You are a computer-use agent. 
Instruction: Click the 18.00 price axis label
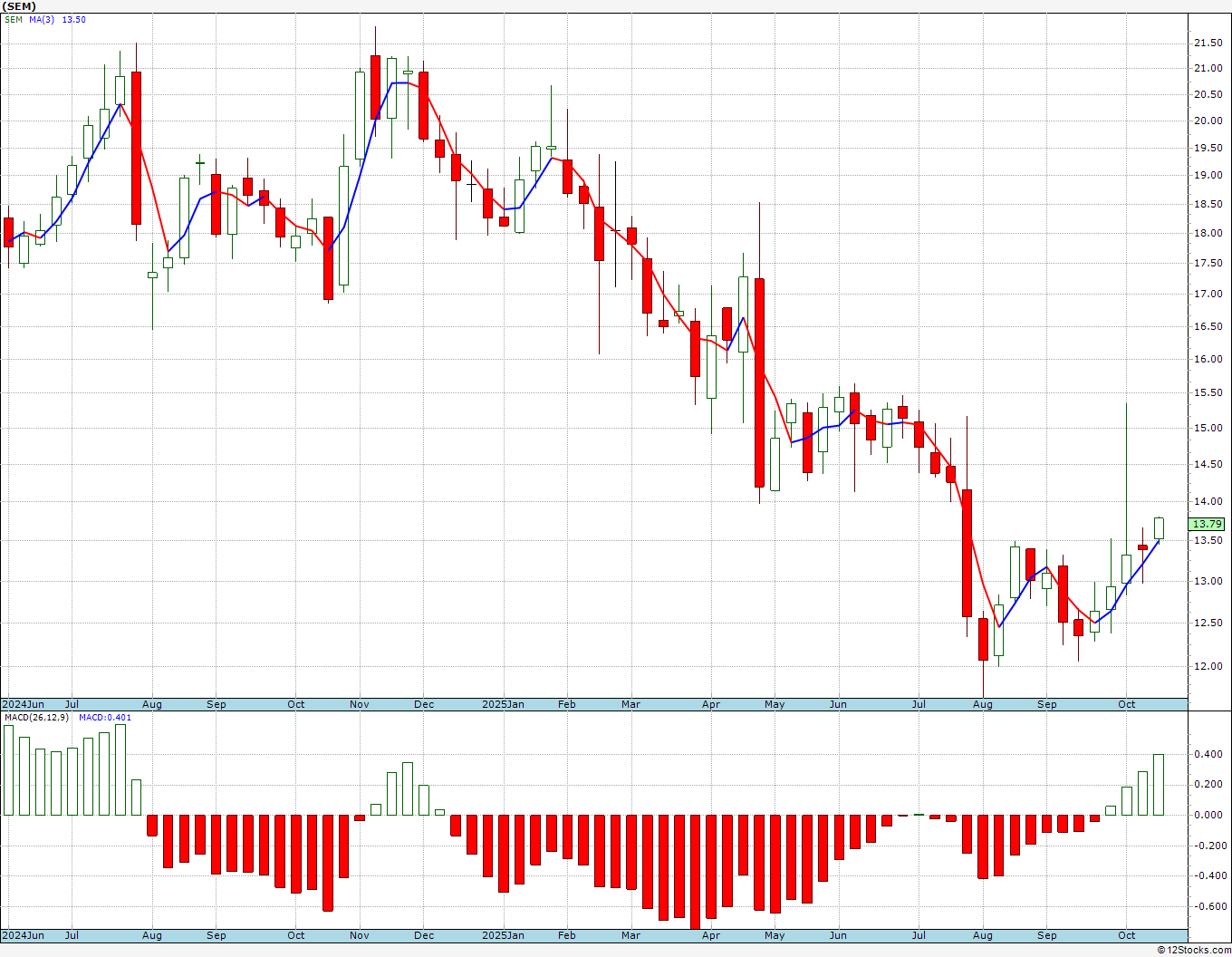pos(1207,234)
